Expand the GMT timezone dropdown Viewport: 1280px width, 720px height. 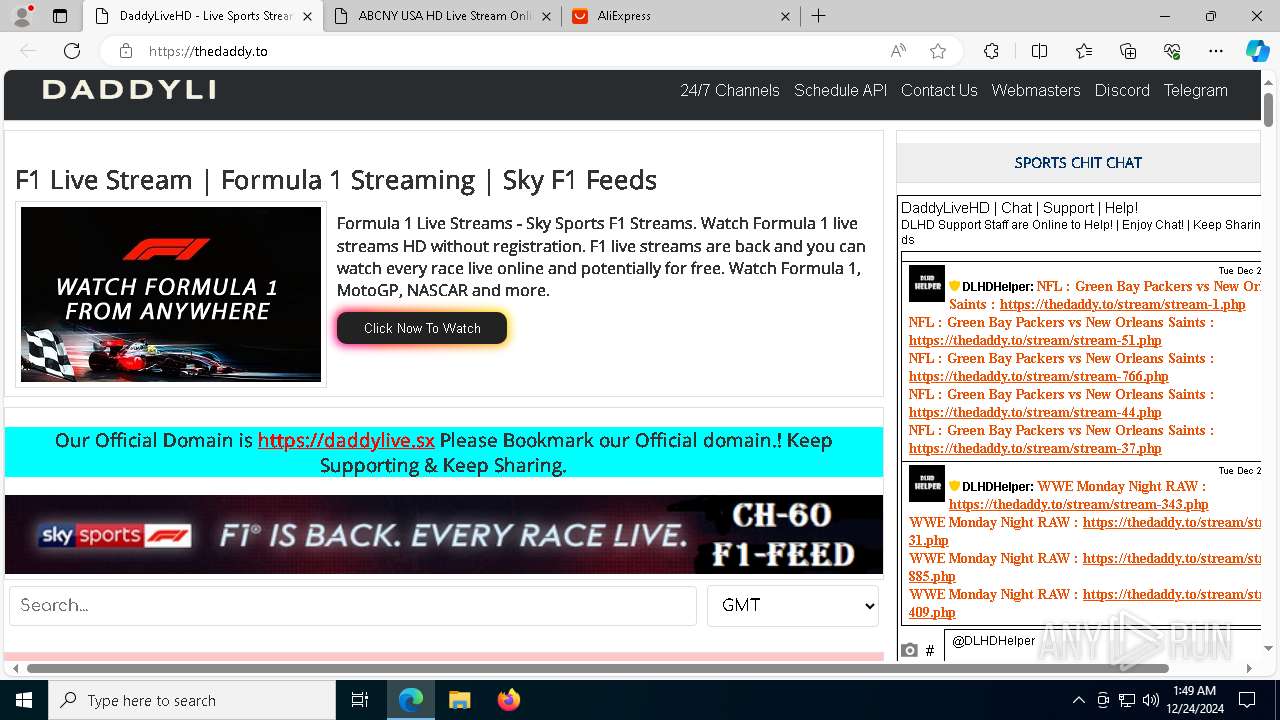point(793,605)
